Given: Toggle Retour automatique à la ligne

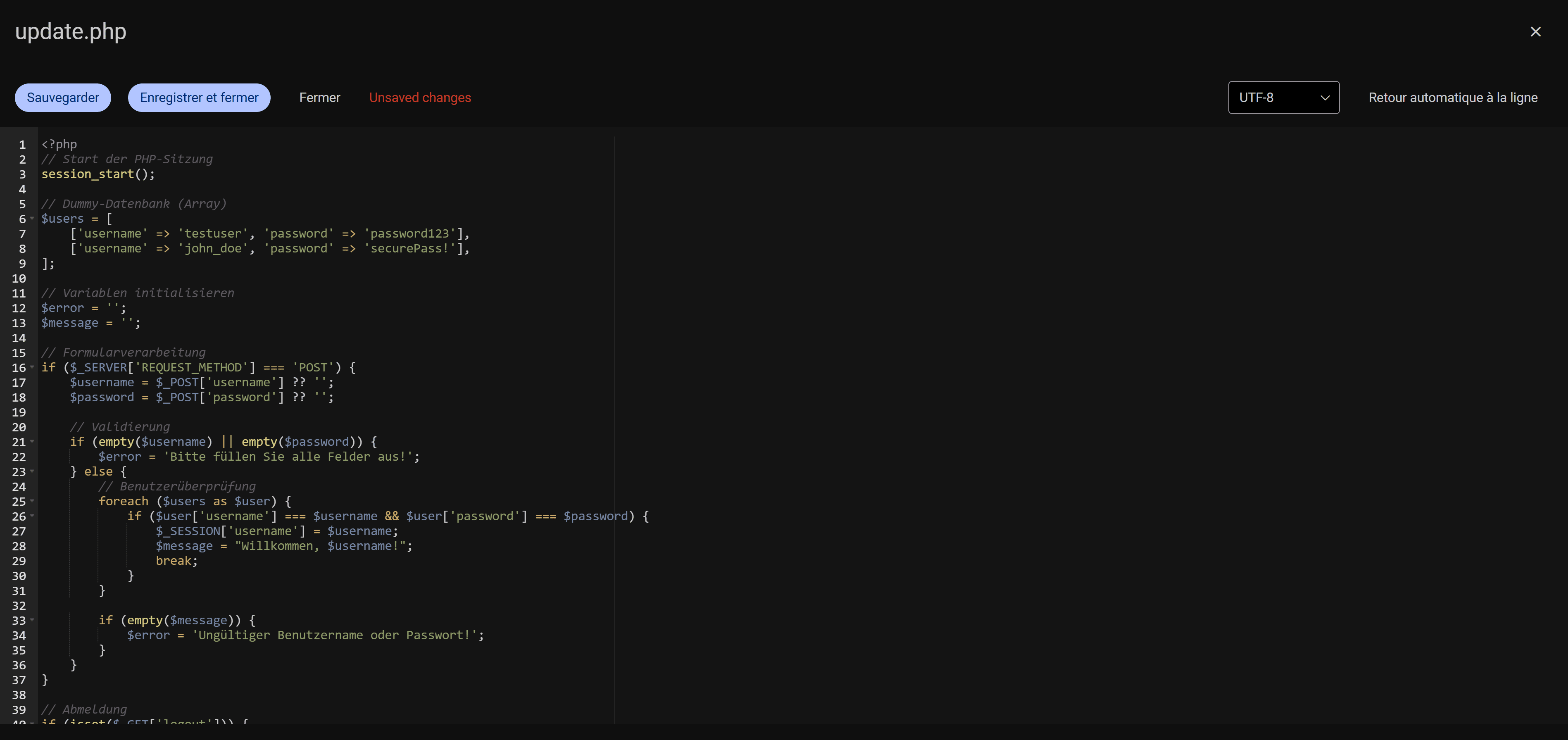Looking at the screenshot, I should 1452,98.
